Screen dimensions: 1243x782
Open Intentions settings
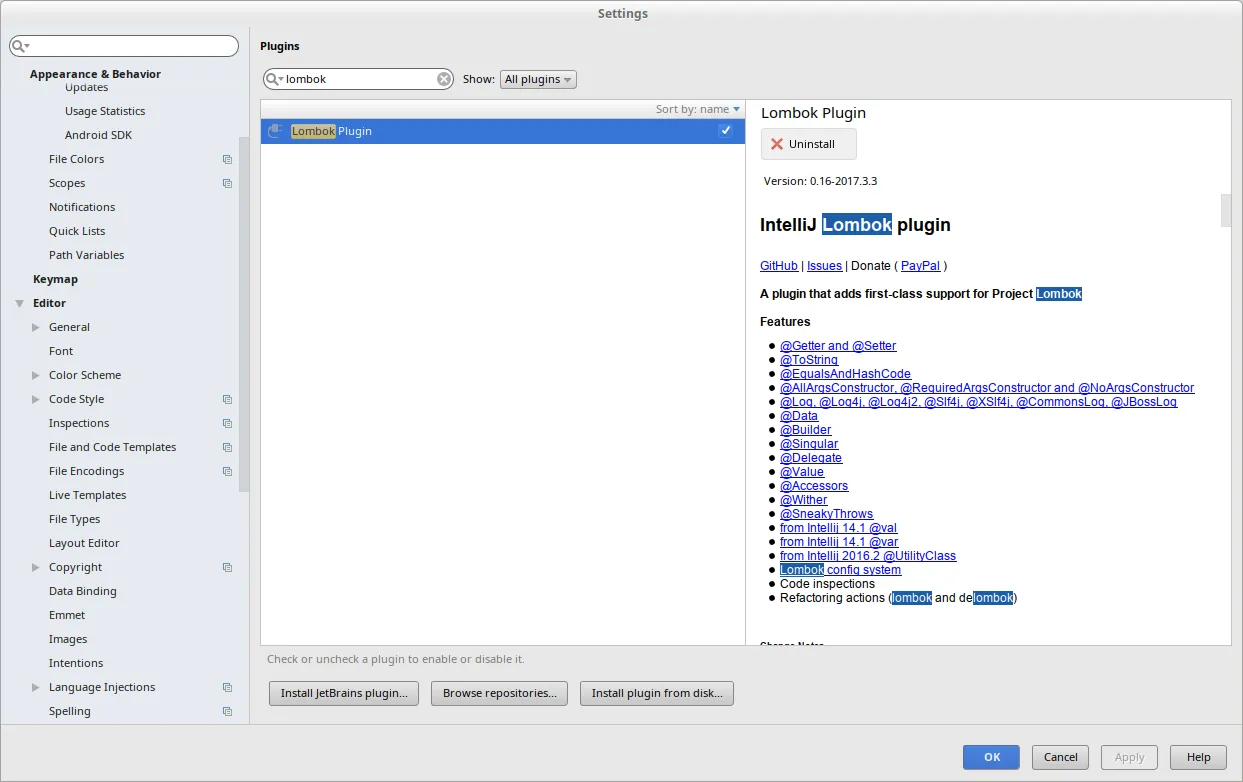[76, 663]
